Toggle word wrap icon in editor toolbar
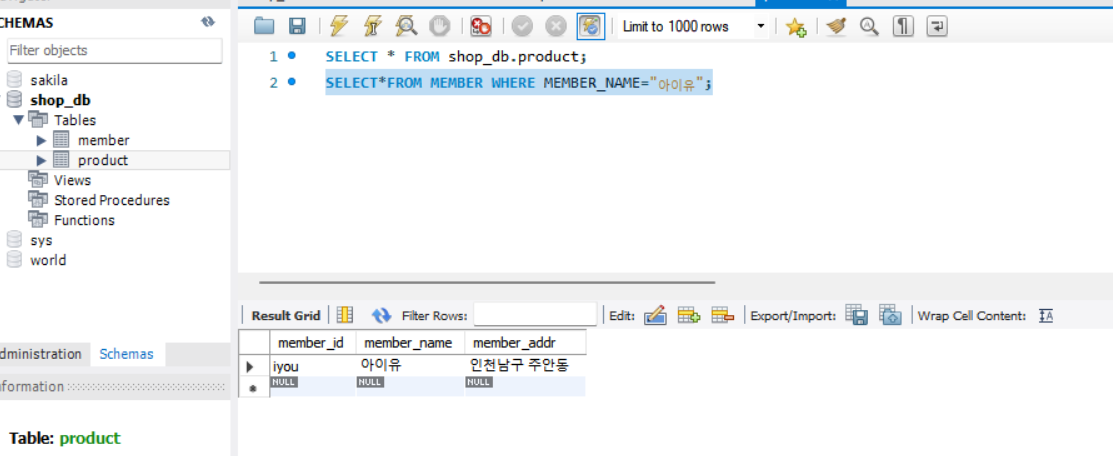Image resolution: width=1113 pixels, height=456 pixels. pos(938,27)
